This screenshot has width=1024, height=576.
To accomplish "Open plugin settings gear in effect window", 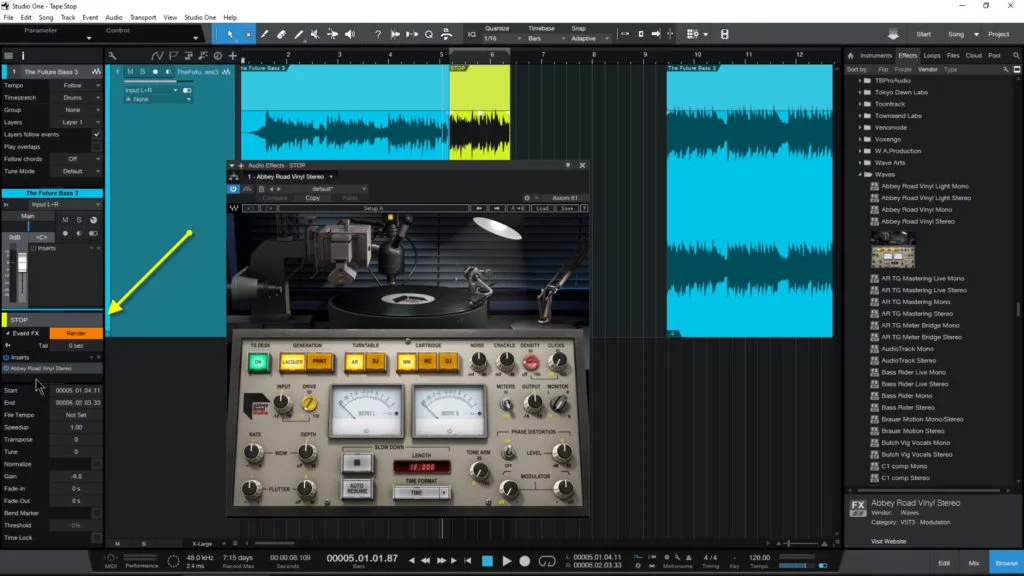I will tap(526, 198).
